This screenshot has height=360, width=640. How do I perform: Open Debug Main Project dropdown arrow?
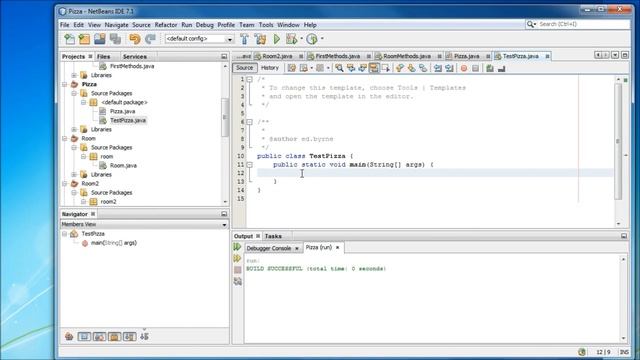(302, 39)
